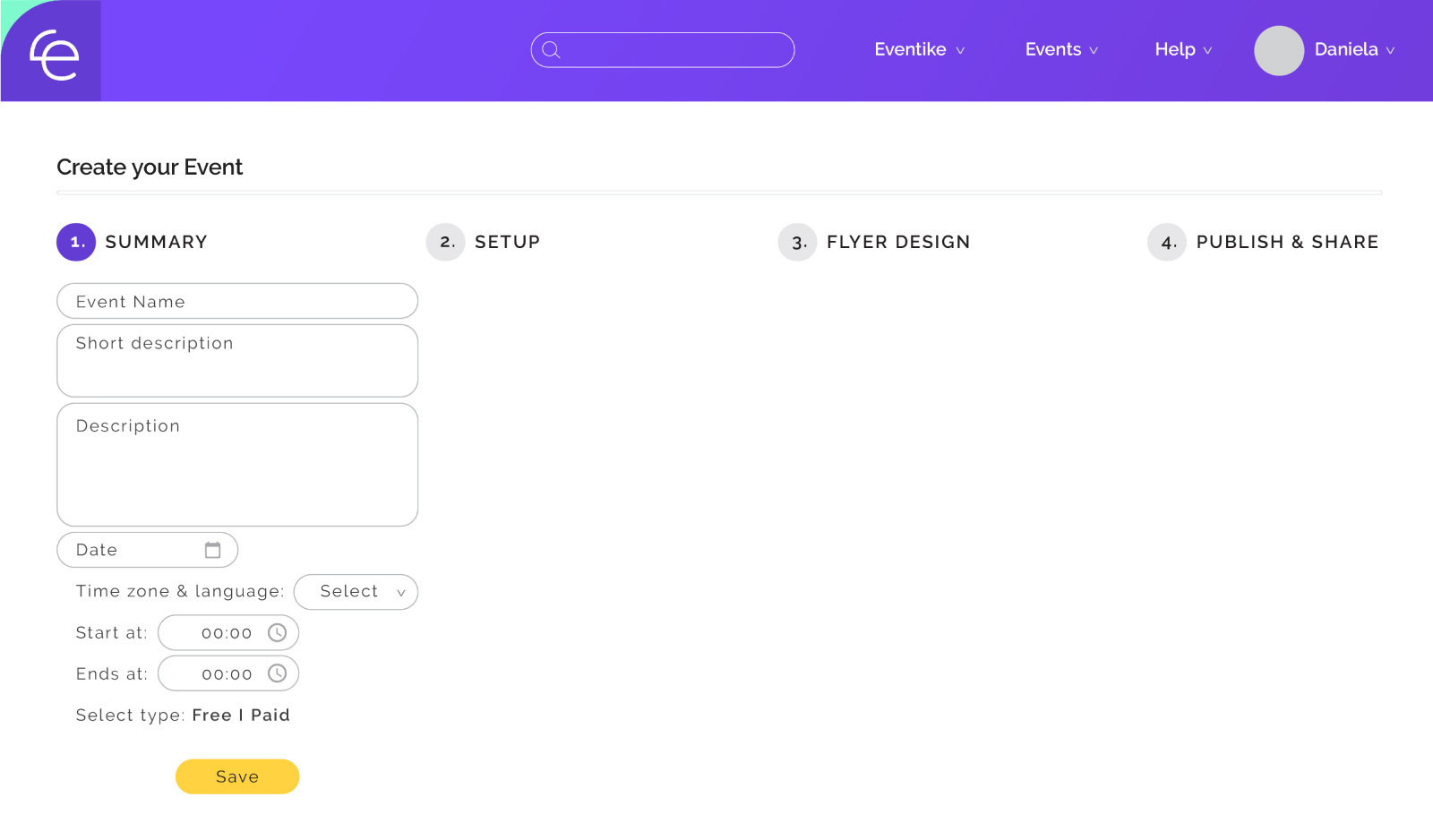This screenshot has height=840, width=1433.
Task: Open the Events dropdown menu
Action: coord(1061,50)
